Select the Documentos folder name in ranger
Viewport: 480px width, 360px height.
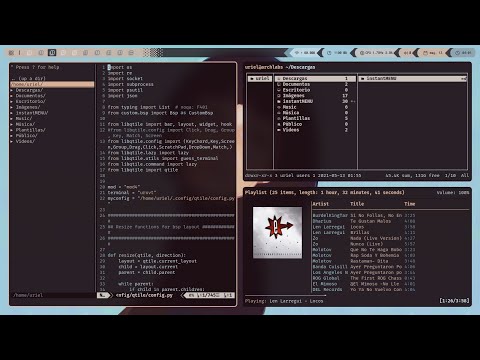(x=296, y=84)
